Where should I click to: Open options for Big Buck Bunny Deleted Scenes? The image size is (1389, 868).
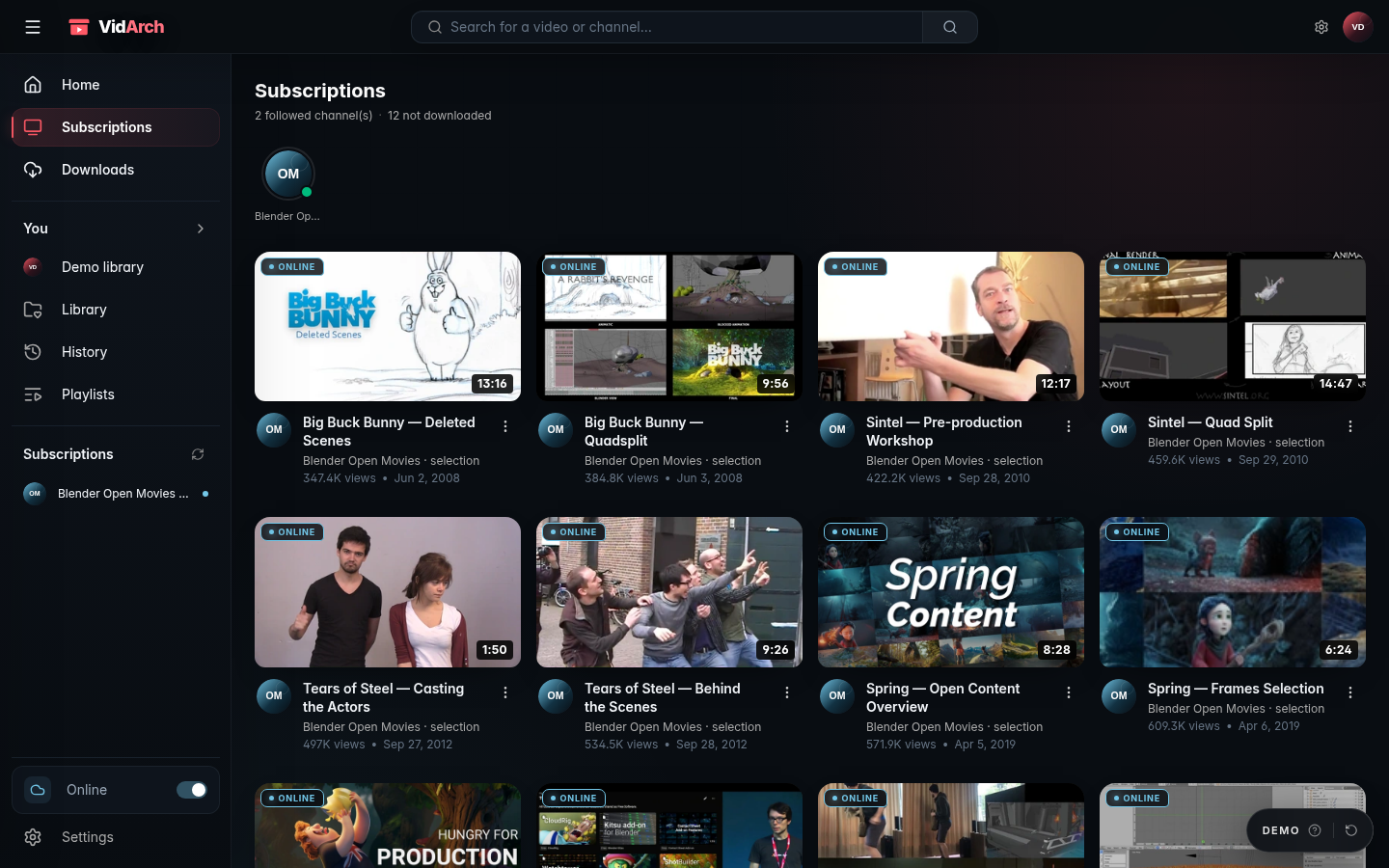(x=505, y=426)
